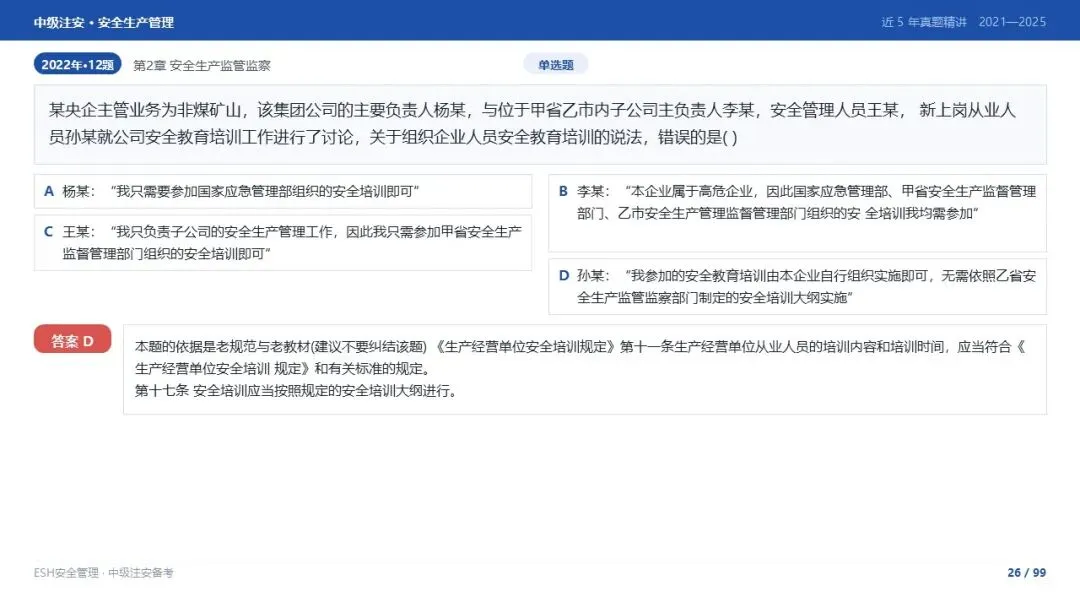Select answer option B by Li
This screenshot has width=1080, height=608.
point(797,213)
